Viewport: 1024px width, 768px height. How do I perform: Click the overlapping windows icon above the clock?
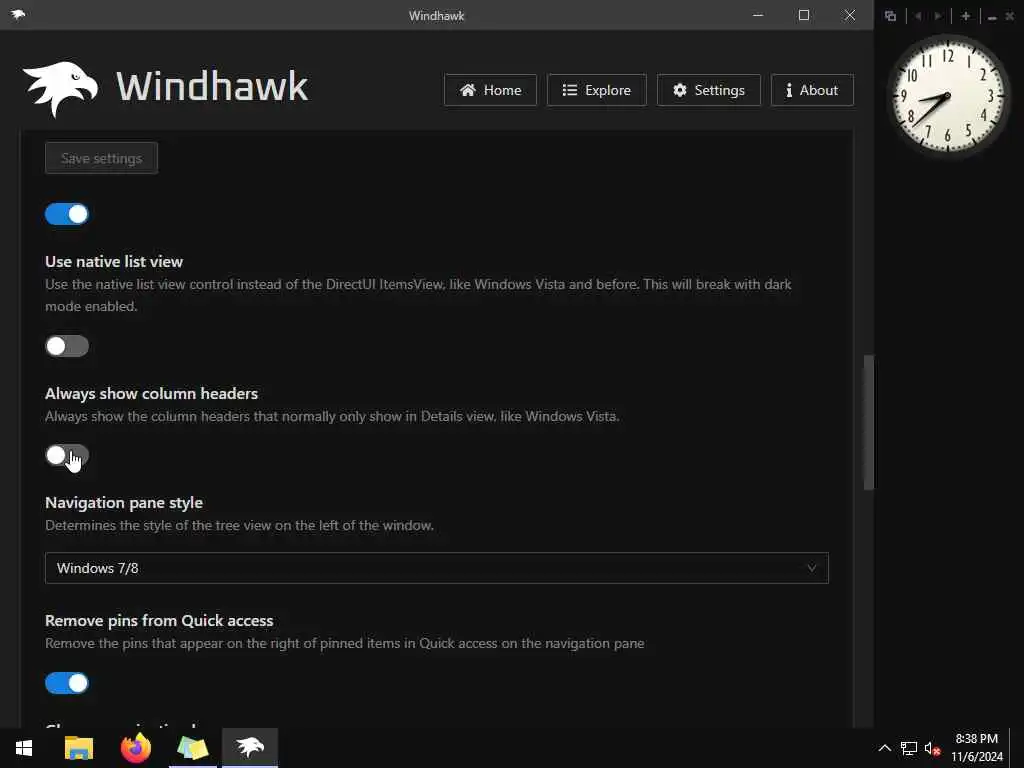890,16
